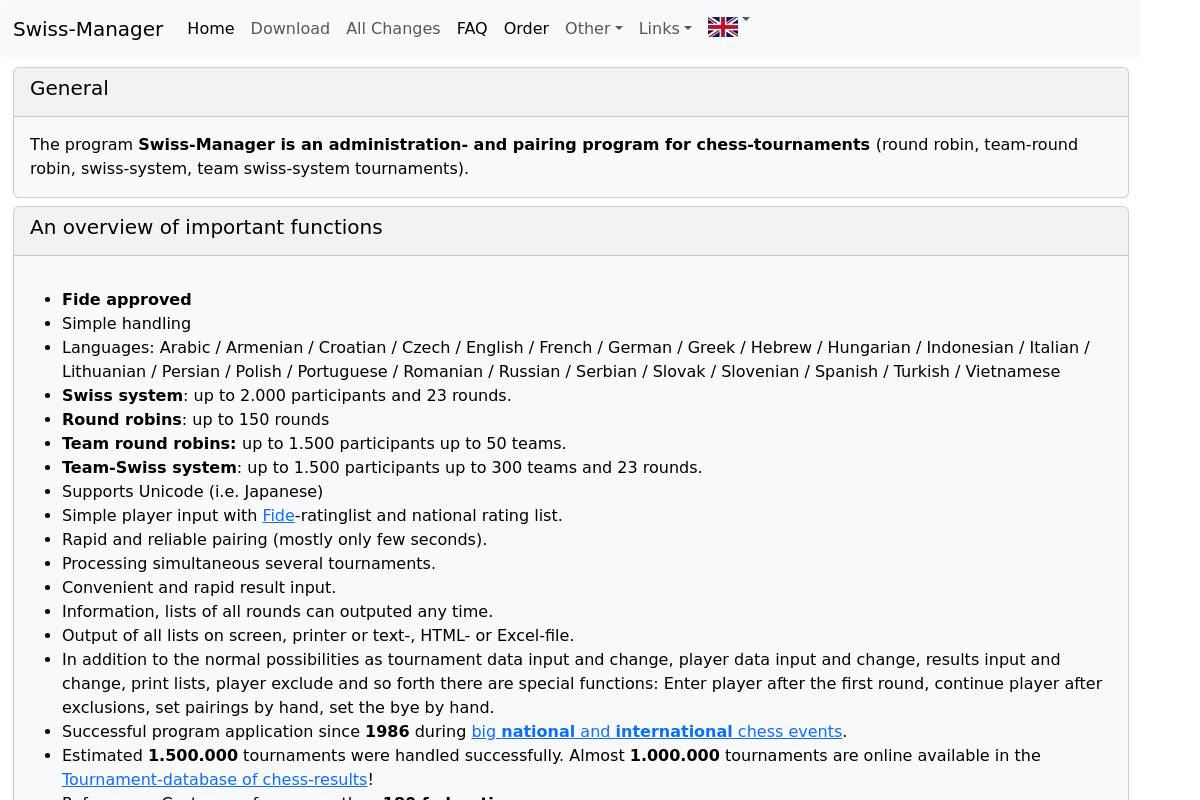Open the Download page
This screenshot has width=1200, height=800.
point(290,29)
